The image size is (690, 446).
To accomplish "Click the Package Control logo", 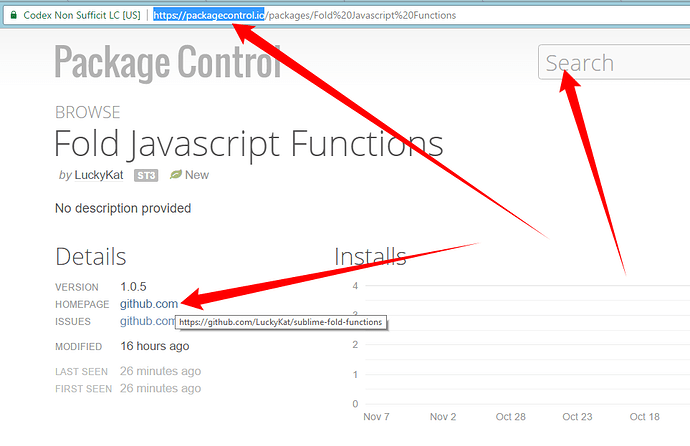I will tap(167, 62).
